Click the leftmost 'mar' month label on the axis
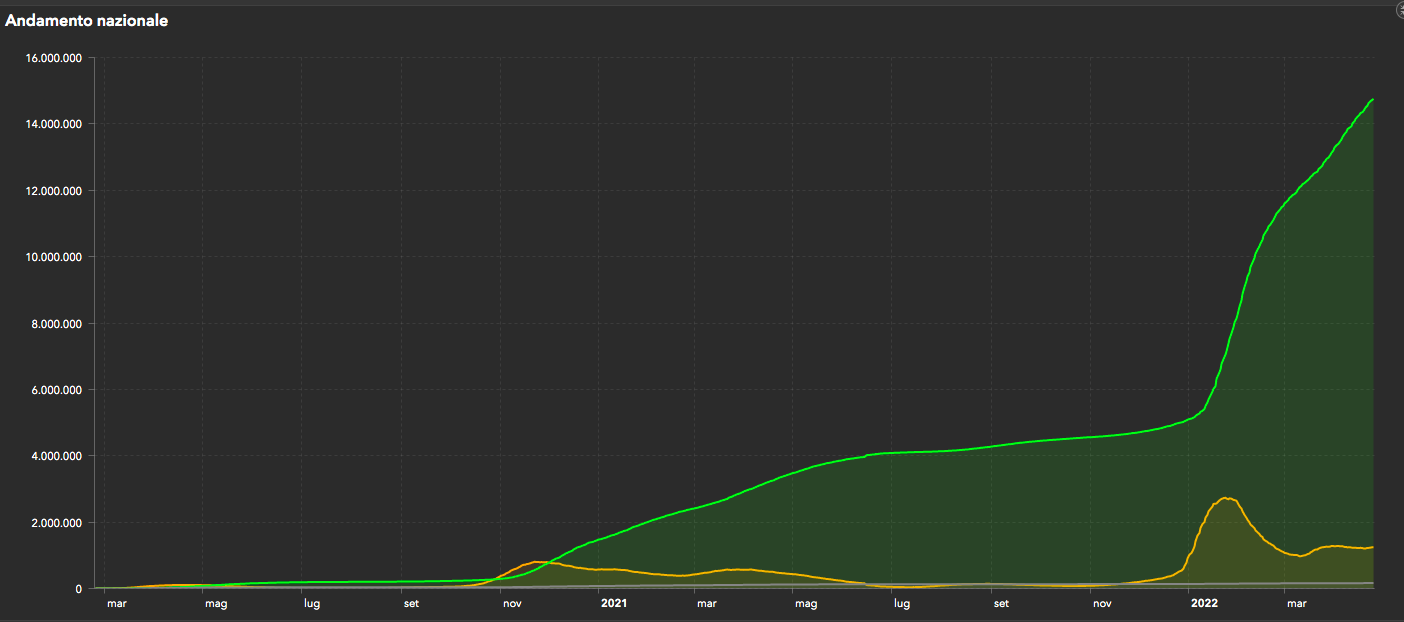This screenshot has width=1404, height=622. [117, 603]
